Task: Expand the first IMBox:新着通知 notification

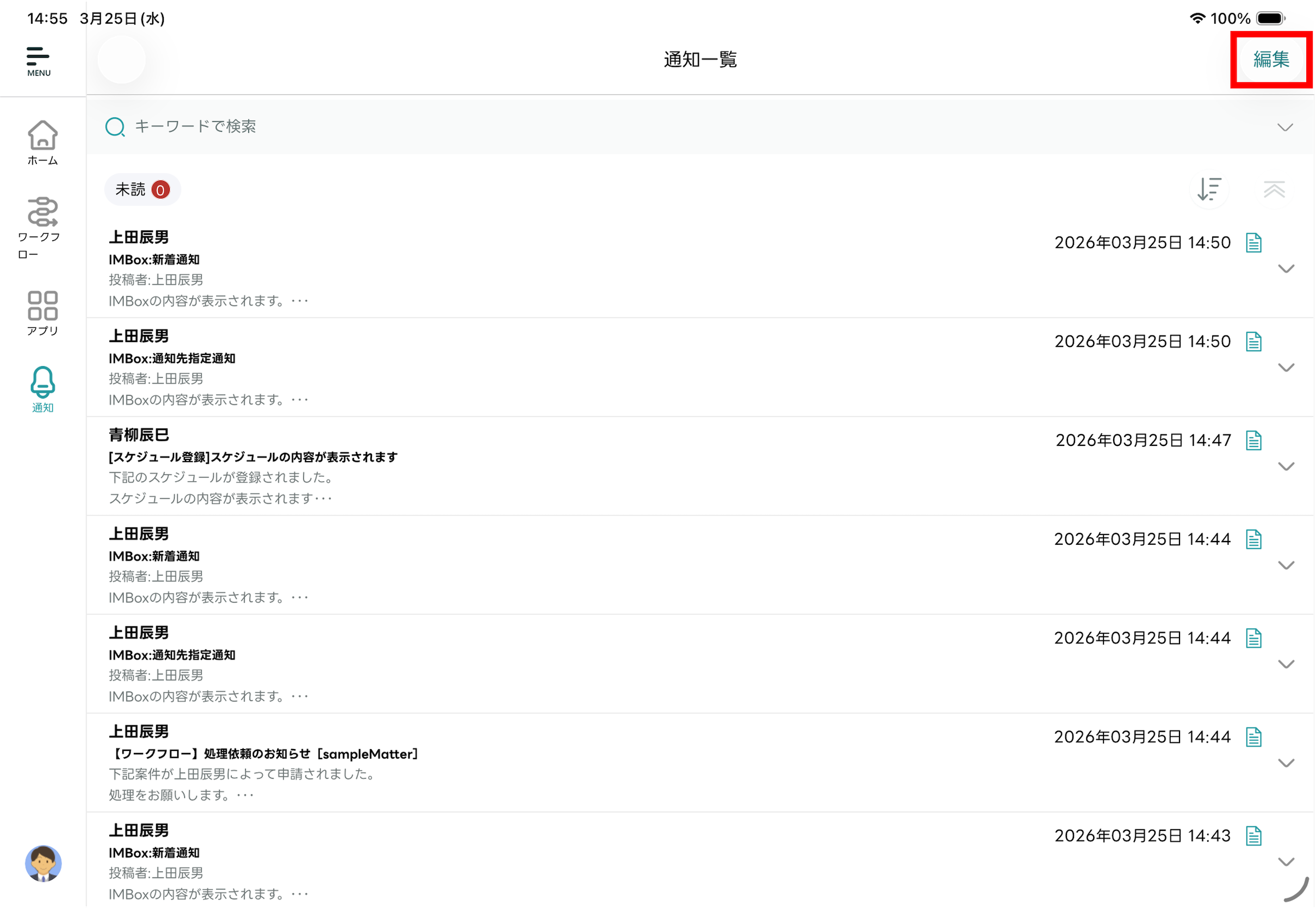Action: 1286,269
